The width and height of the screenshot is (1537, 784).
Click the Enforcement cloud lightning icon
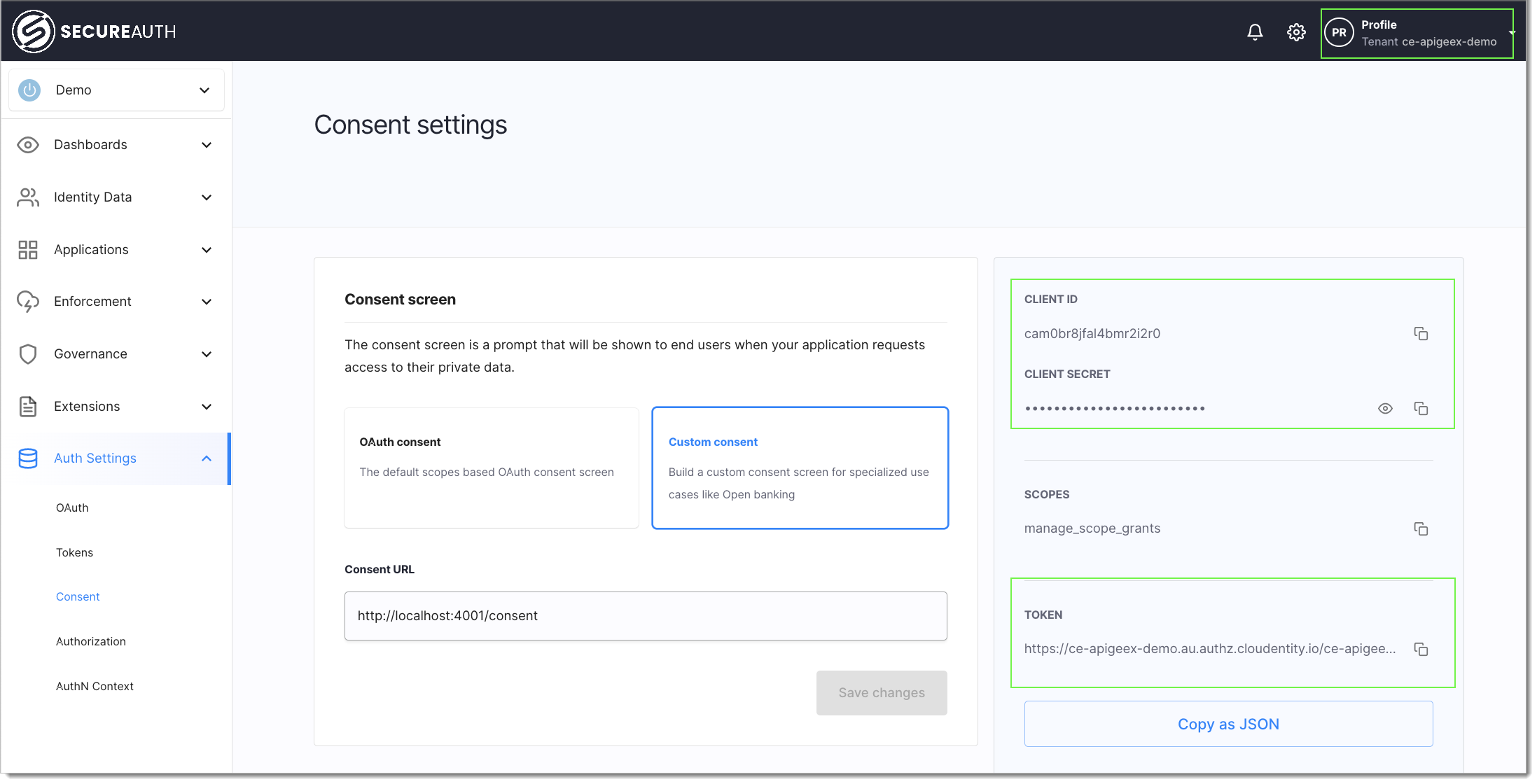point(28,302)
